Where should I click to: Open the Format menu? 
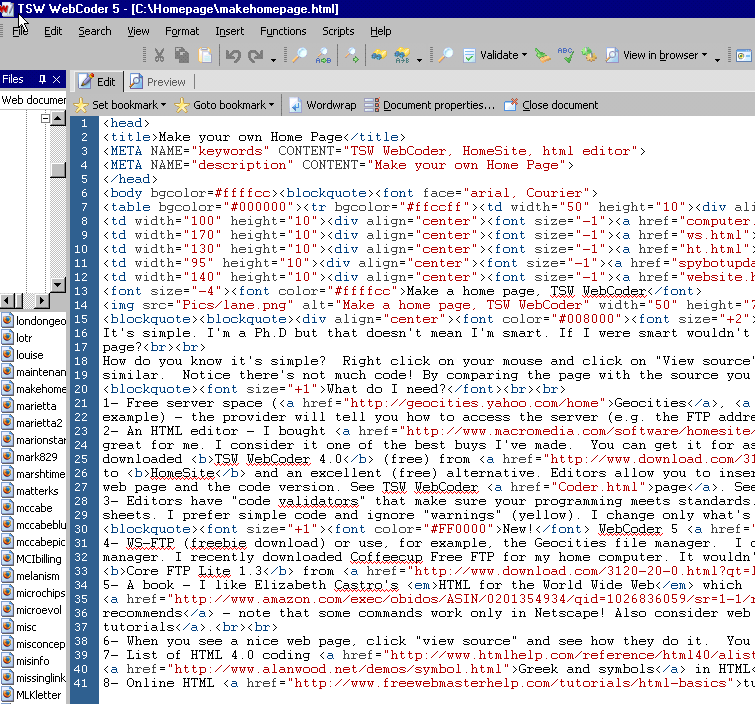click(x=182, y=31)
